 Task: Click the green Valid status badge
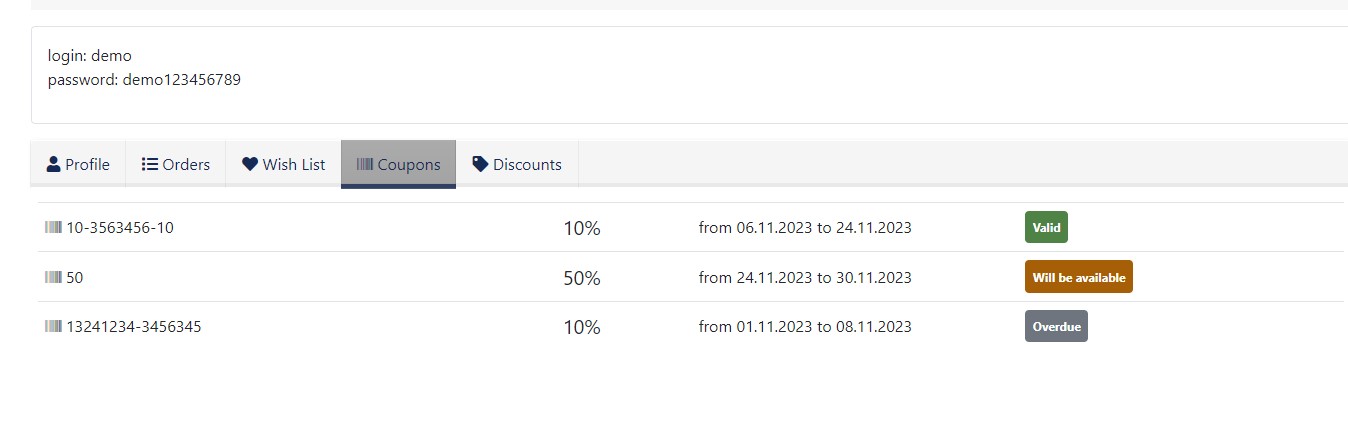(1046, 227)
